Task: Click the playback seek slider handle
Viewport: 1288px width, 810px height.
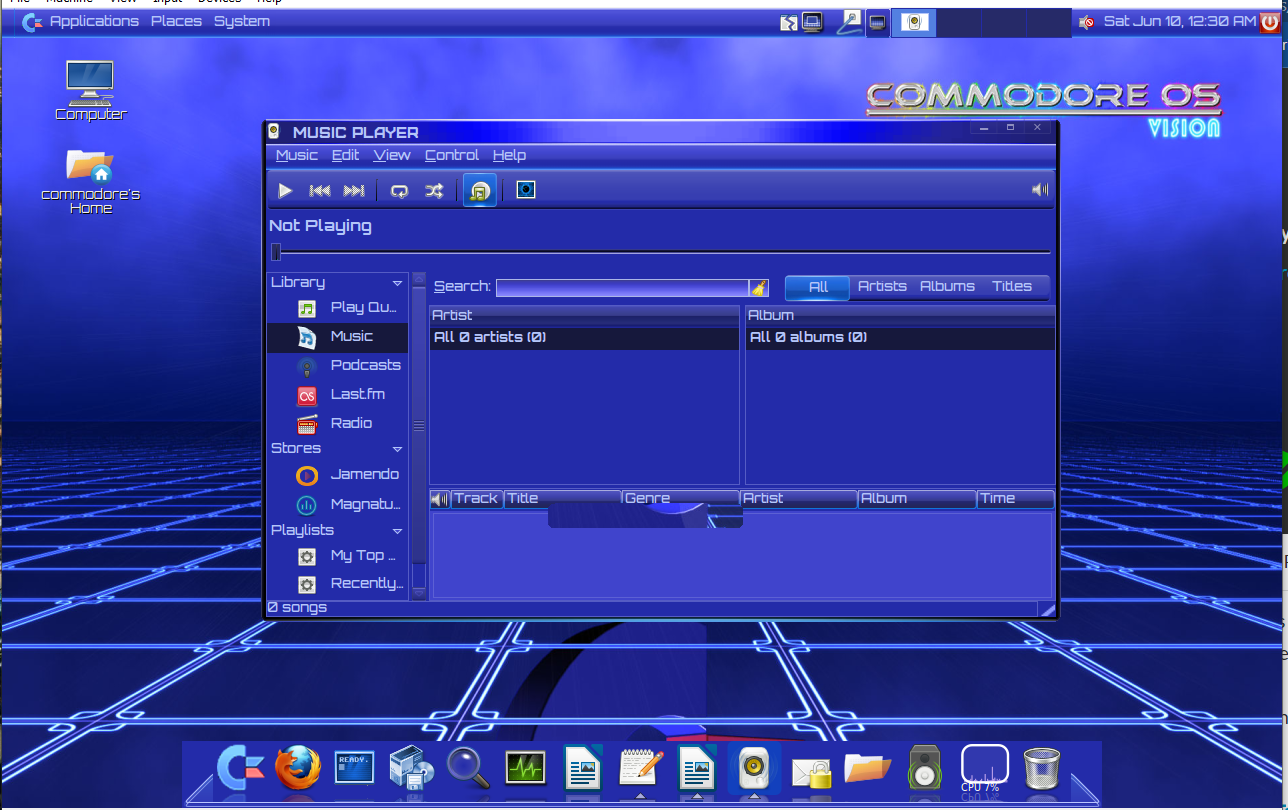Action: pyautogui.click(x=276, y=252)
